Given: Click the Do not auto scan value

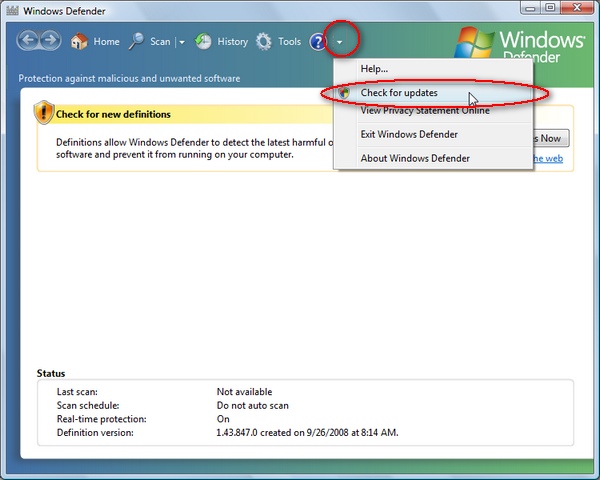Looking at the screenshot, I should (x=253, y=406).
